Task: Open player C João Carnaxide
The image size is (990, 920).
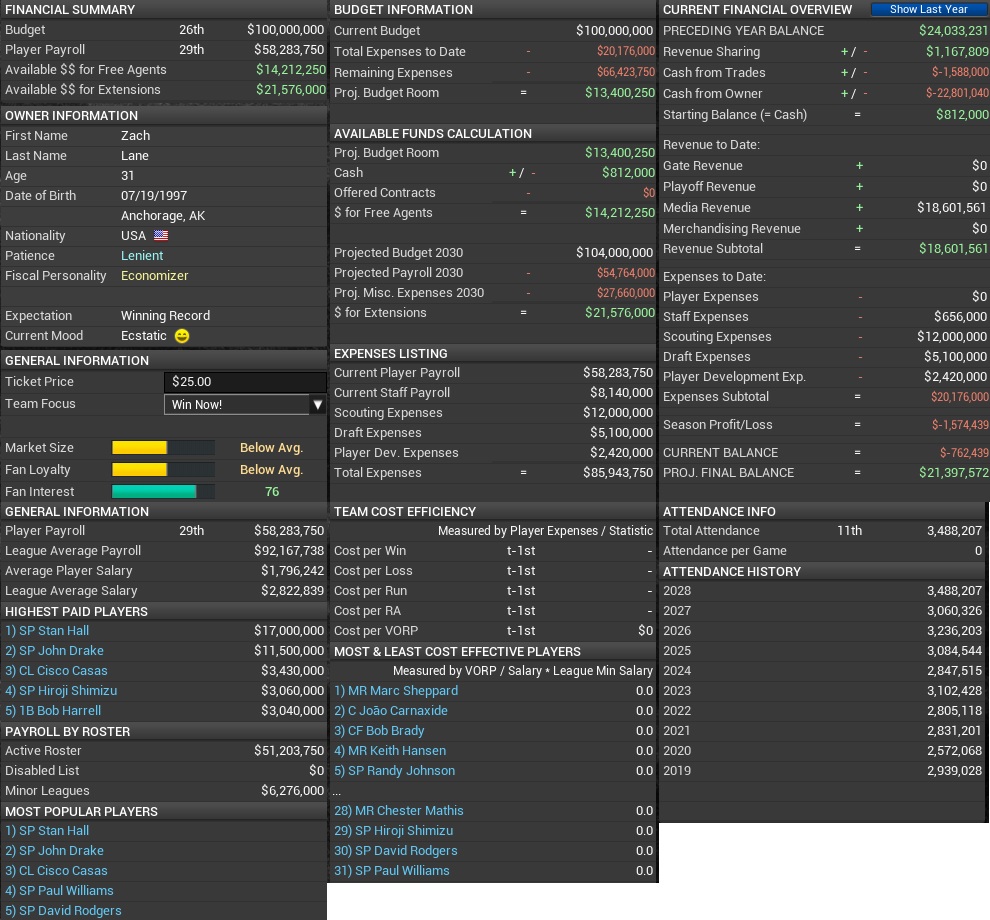Action: [x=391, y=710]
